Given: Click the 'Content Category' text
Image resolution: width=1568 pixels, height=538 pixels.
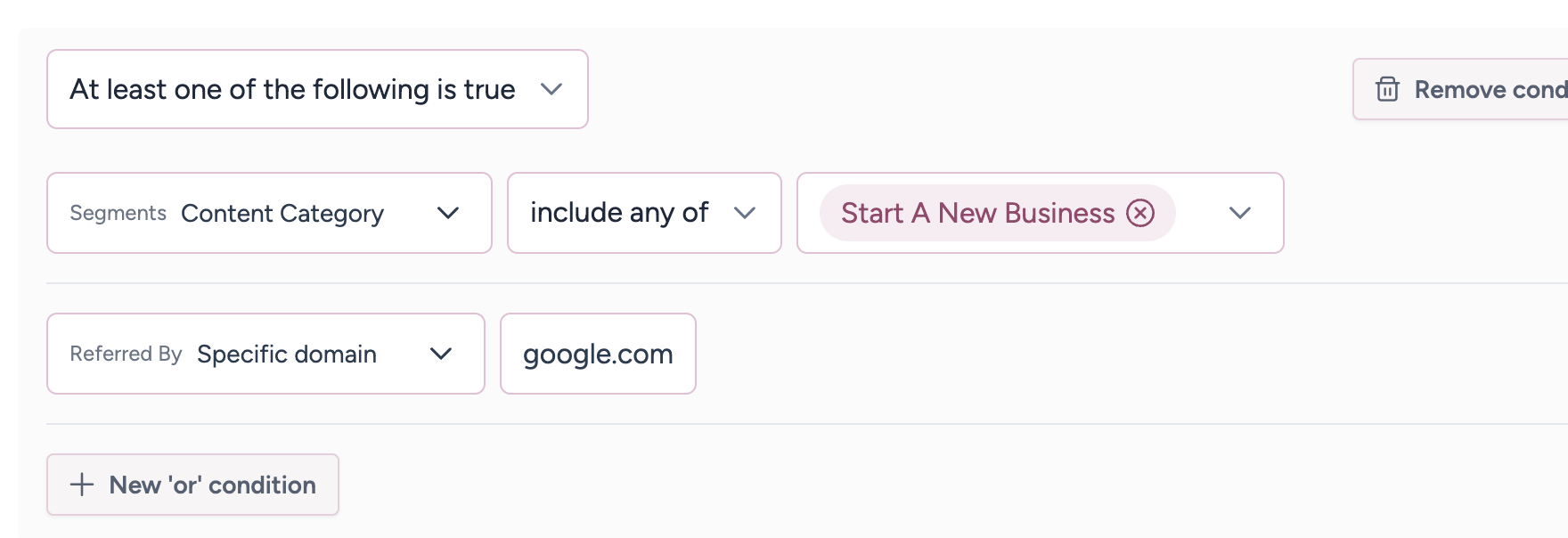Looking at the screenshot, I should coord(282,213).
